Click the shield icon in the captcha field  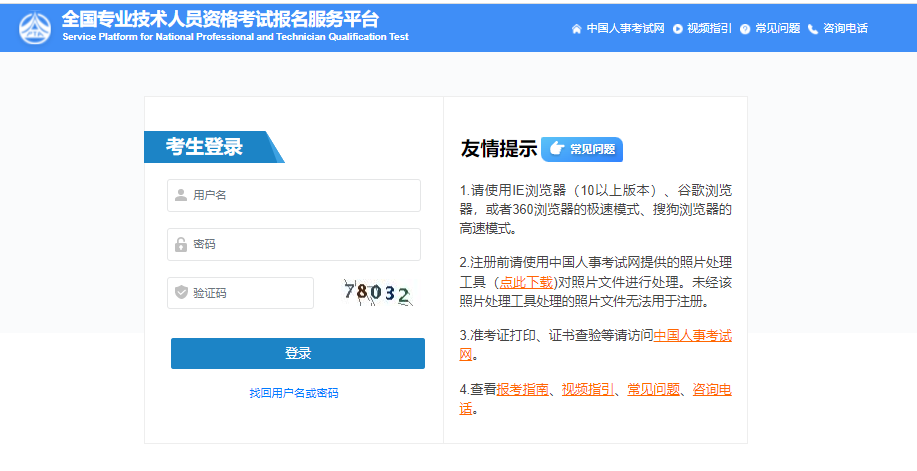pyautogui.click(x=181, y=293)
